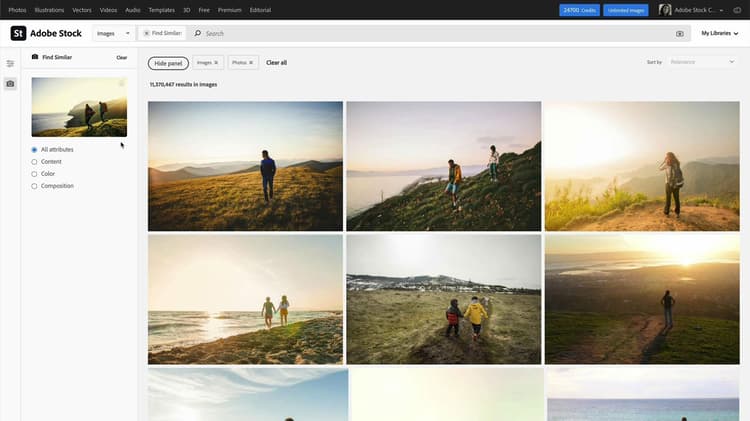Open Premium menu item
Viewport: 750px width, 421px height.
click(x=230, y=10)
